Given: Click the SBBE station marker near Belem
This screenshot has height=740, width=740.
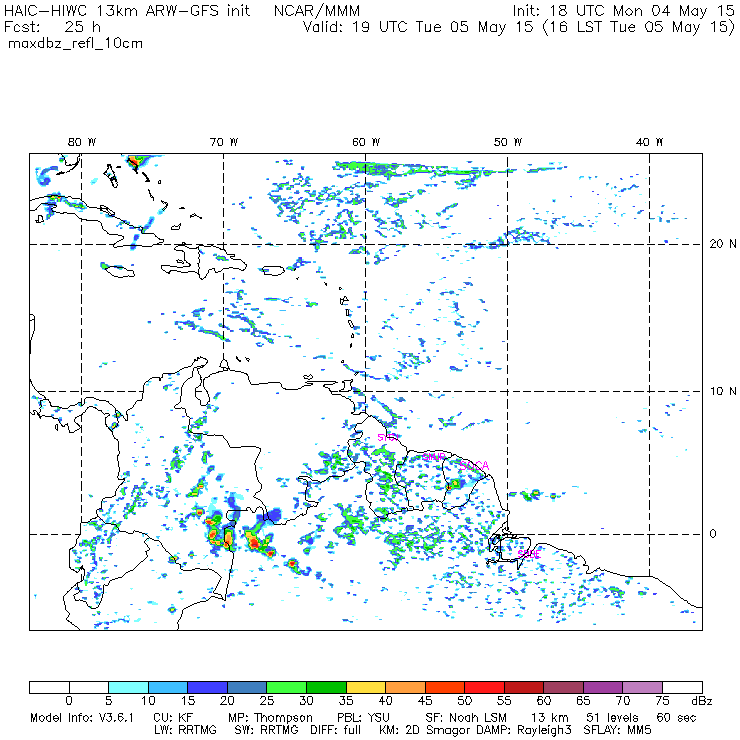Looking at the screenshot, I should click(529, 554).
